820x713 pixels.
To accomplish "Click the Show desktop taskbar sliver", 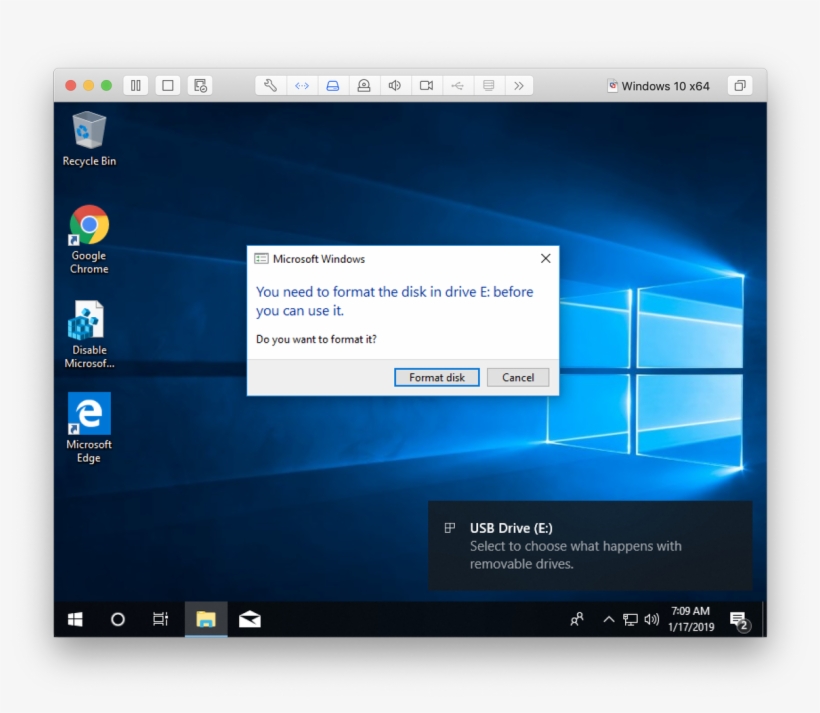I will point(764,619).
